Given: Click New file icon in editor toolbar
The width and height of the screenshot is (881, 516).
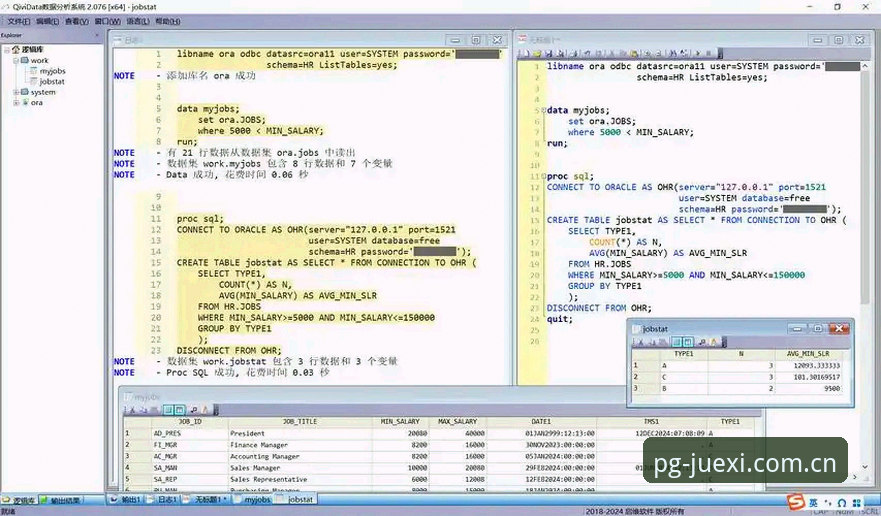Looking at the screenshot, I should click(x=526, y=53).
